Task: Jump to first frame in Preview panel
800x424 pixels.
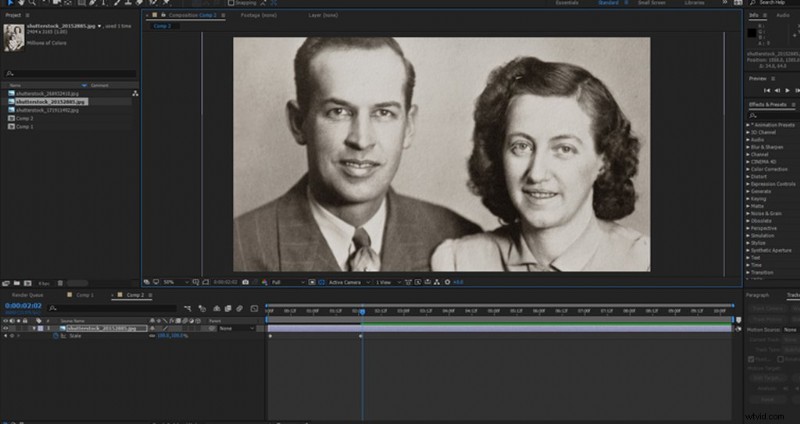Action: pos(767,90)
